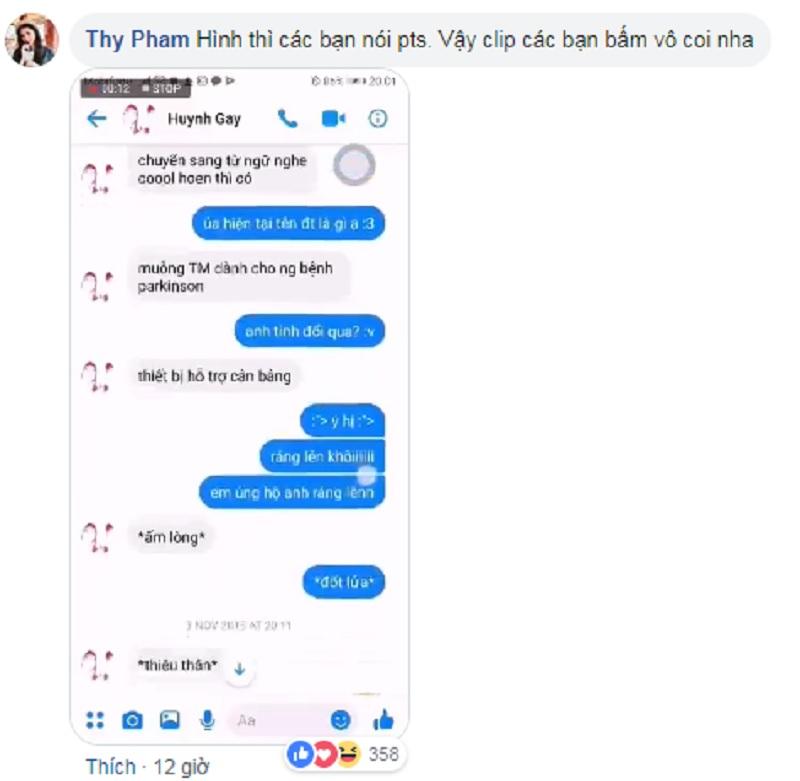
Task: Tap the floating gray chat head circle
Action: click(354, 165)
